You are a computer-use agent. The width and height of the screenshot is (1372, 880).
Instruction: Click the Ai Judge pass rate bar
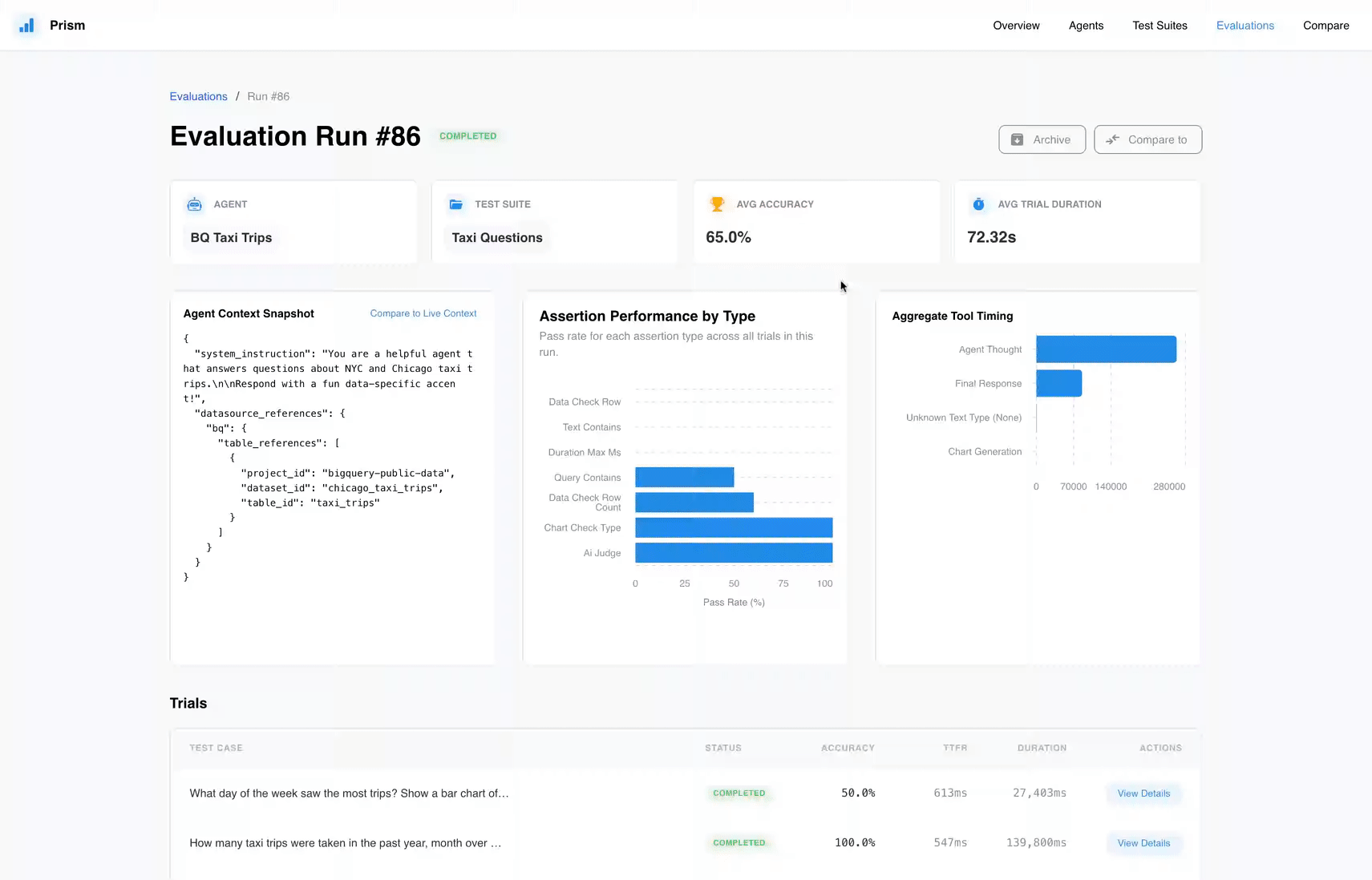tap(734, 553)
